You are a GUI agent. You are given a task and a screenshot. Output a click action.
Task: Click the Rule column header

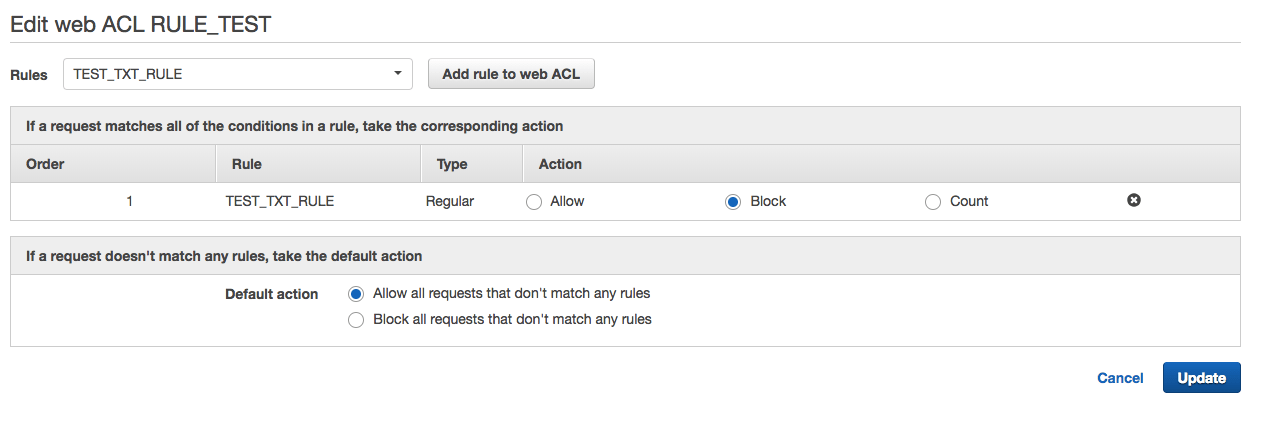[246, 164]
